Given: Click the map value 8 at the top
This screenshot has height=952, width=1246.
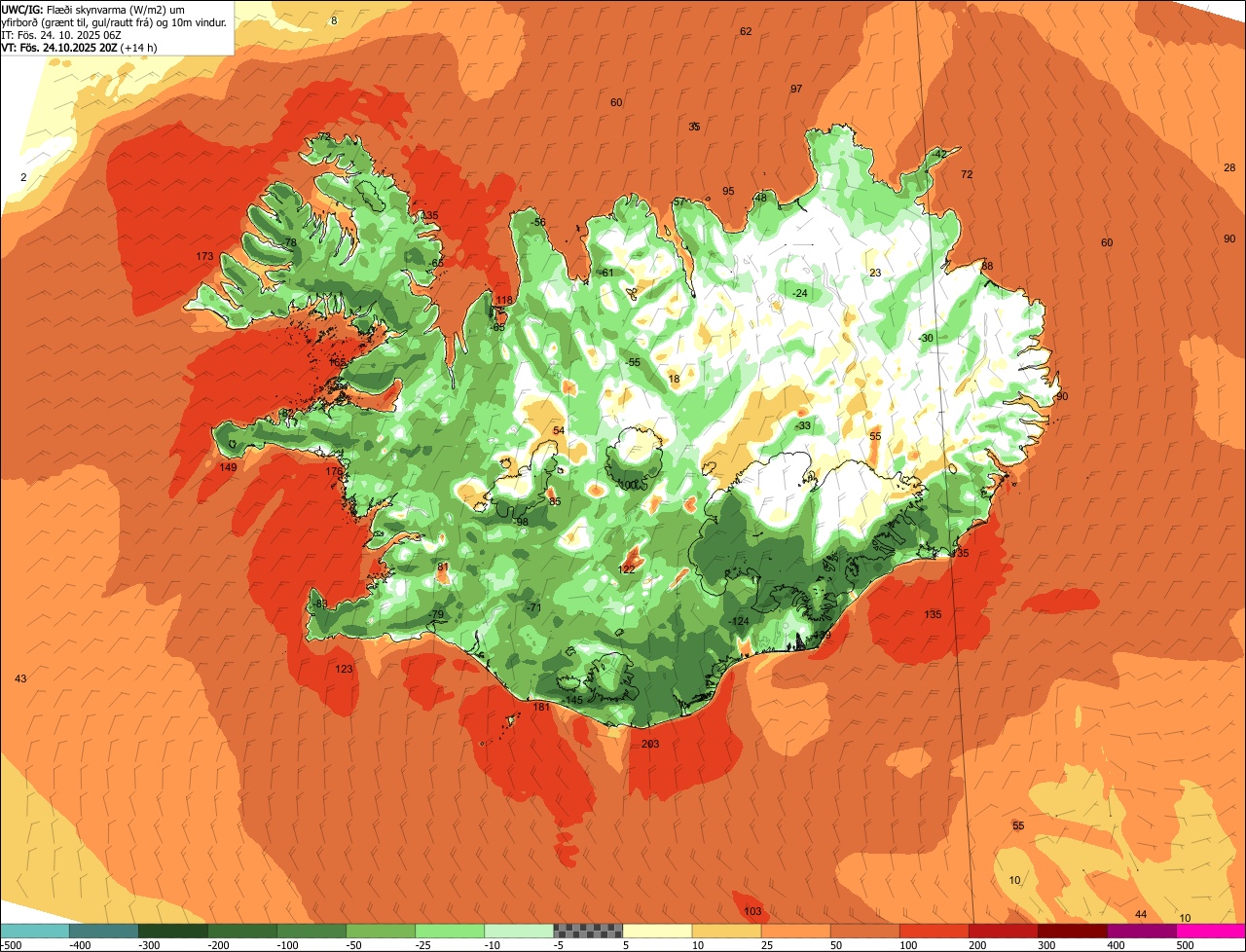Looking at the screenshot, I should coord(334,21).
